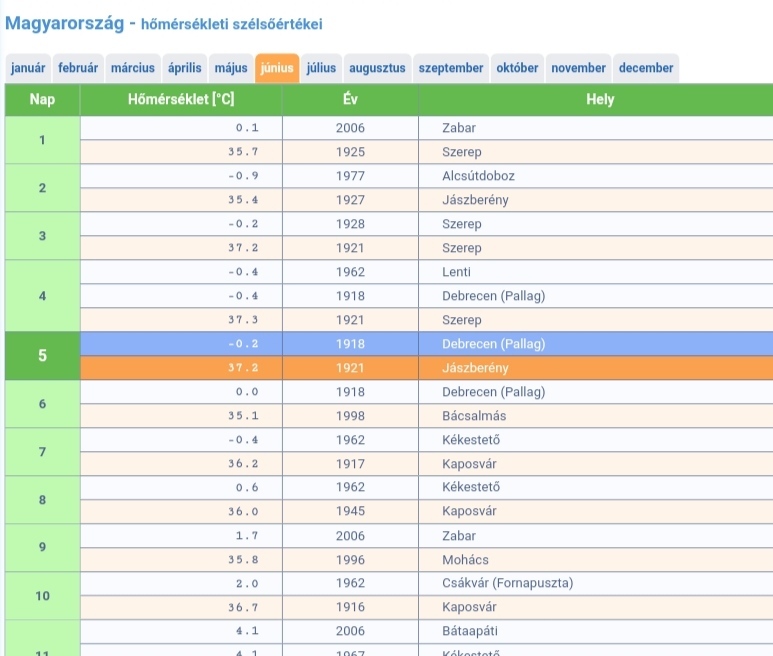Select the day 10 cell
Screen dimensions: 773x656
click(42, 596)
